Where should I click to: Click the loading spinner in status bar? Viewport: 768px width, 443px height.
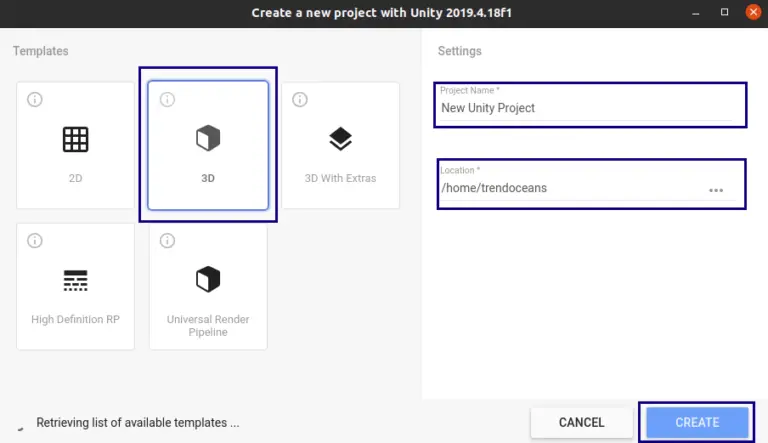point(20,424)
